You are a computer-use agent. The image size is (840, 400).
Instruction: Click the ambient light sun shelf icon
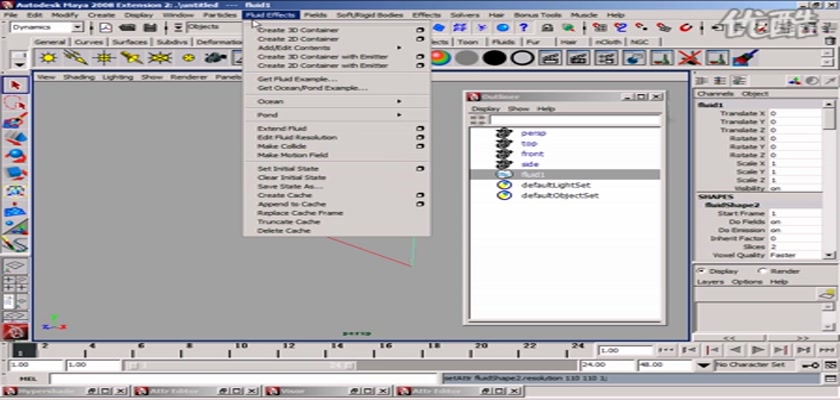[49, 57]
